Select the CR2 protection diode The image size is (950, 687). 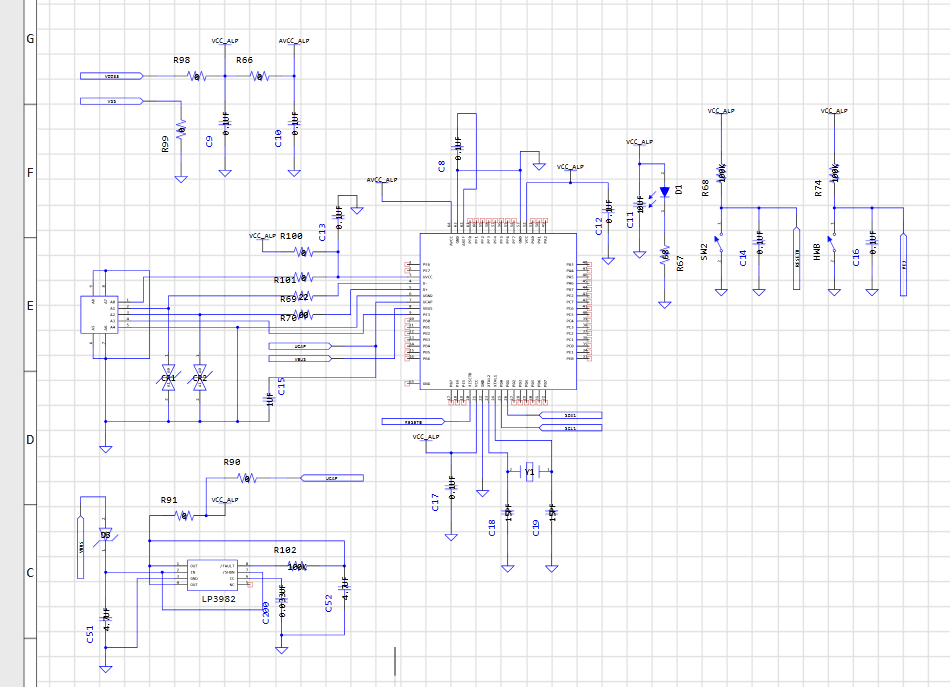click(200, 377)
